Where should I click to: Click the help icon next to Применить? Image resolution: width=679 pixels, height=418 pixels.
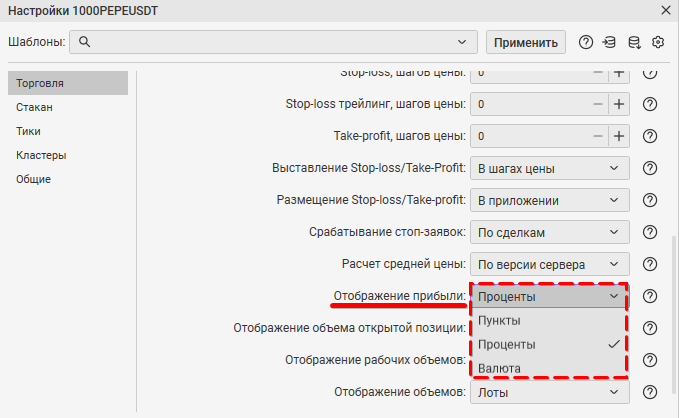(x=586, y=42)
